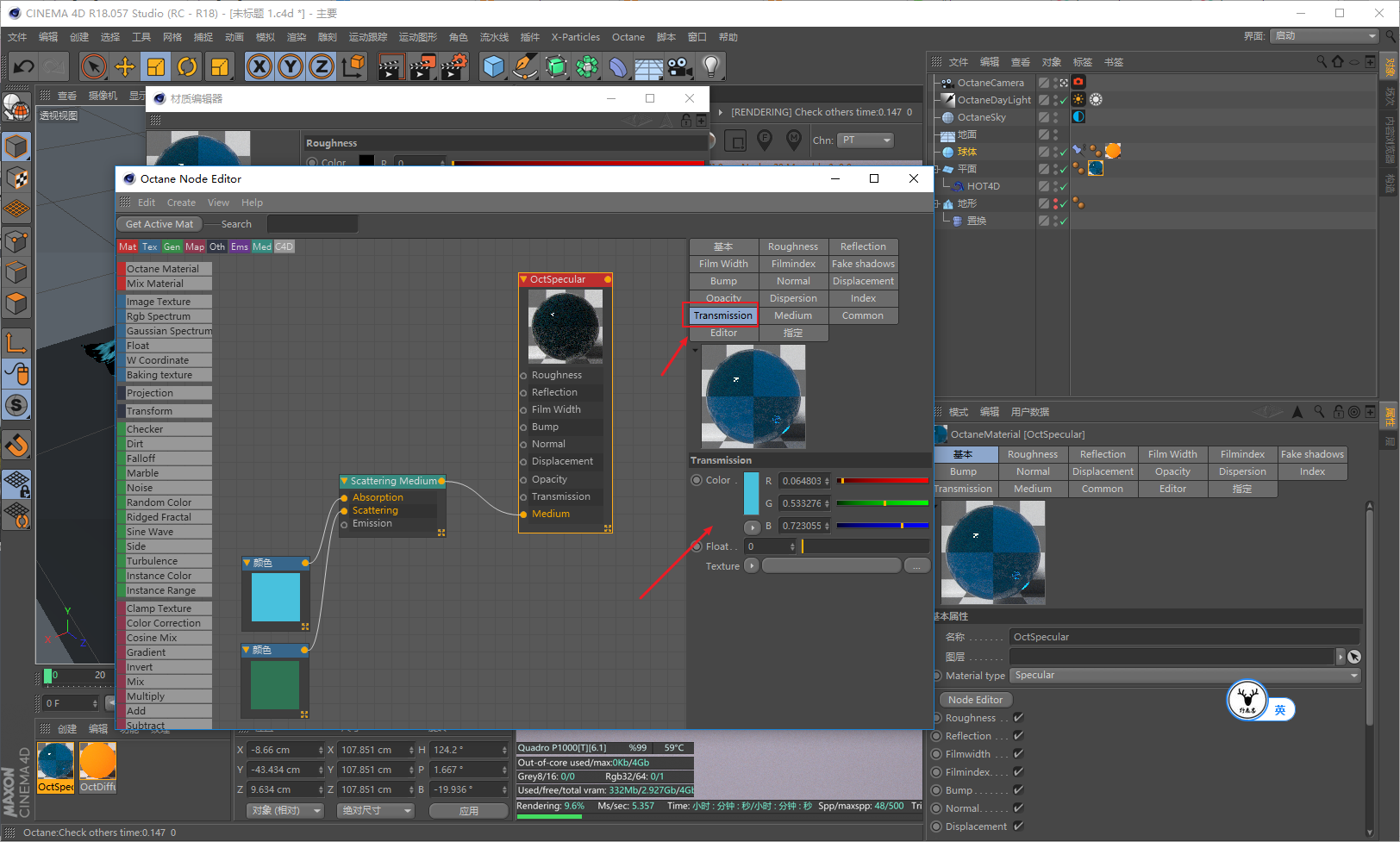Open the Material type Specular dropdown
The width and height of the screenshot is (1400, 842).
tap(1186, 676)
